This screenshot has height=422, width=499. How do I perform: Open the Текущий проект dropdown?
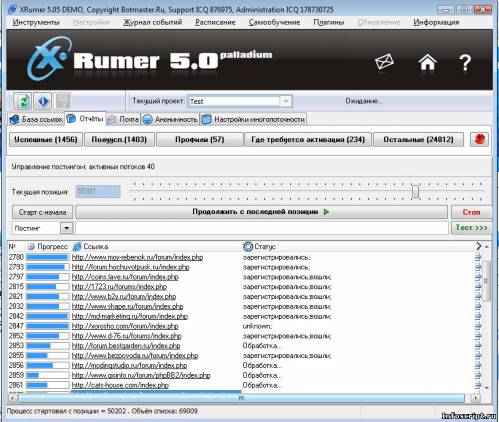(286, 101)
